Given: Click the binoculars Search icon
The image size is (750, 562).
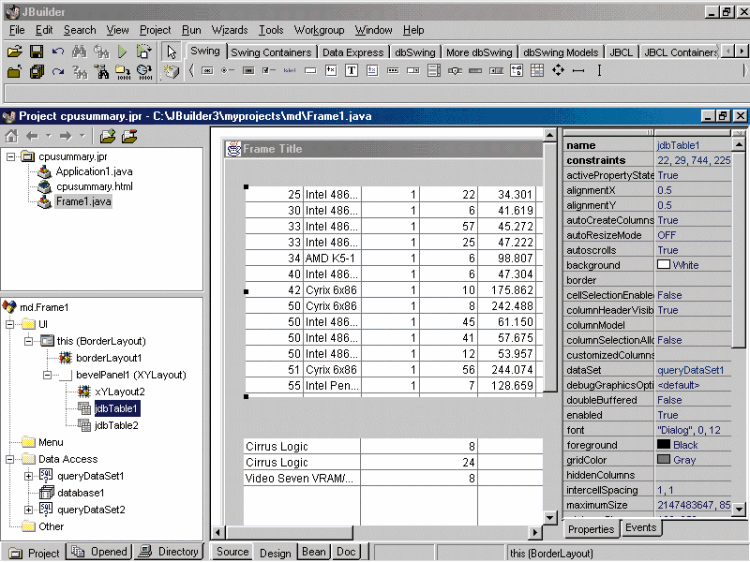Looking at the screenshot, I should click(79, 51).
